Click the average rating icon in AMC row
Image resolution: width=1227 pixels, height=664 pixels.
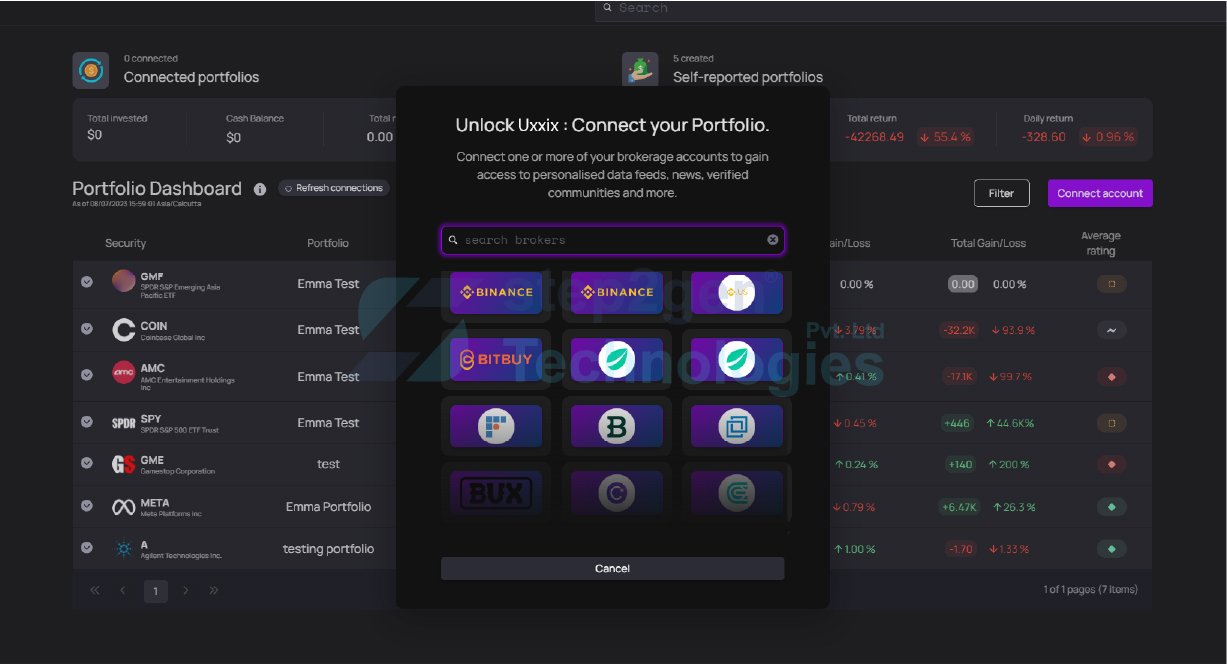click(1111, 377)
